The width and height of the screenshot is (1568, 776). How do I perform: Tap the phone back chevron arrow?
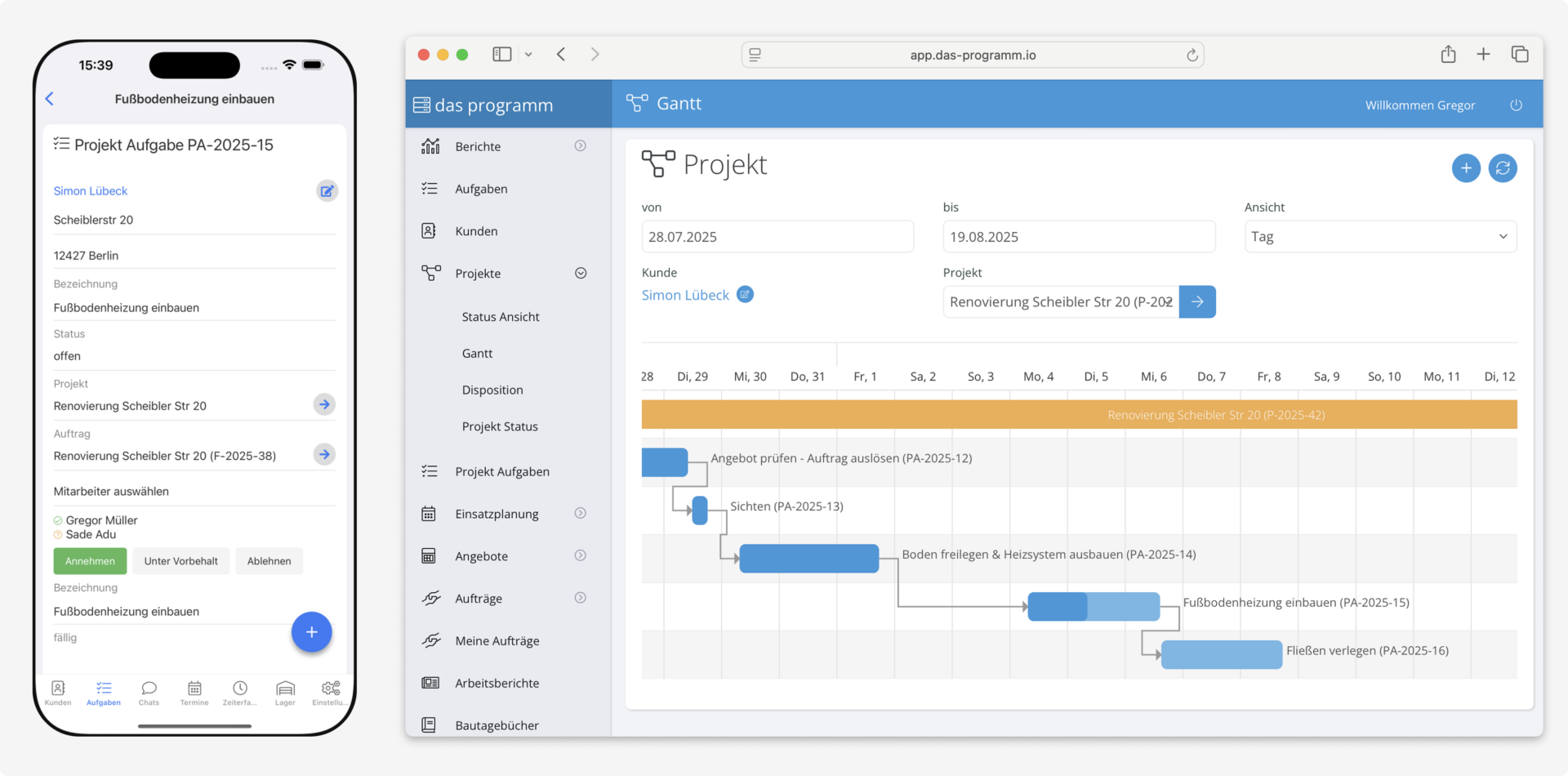tap(50, 99)
